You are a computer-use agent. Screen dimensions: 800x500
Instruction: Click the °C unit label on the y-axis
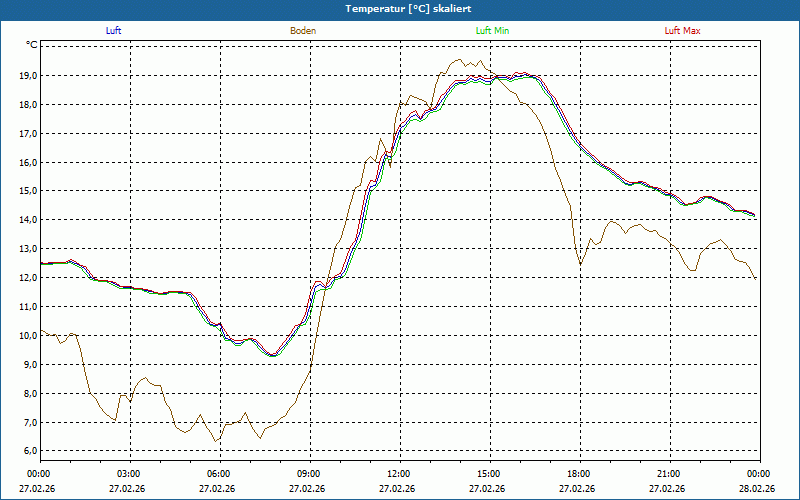pos(32,45)
